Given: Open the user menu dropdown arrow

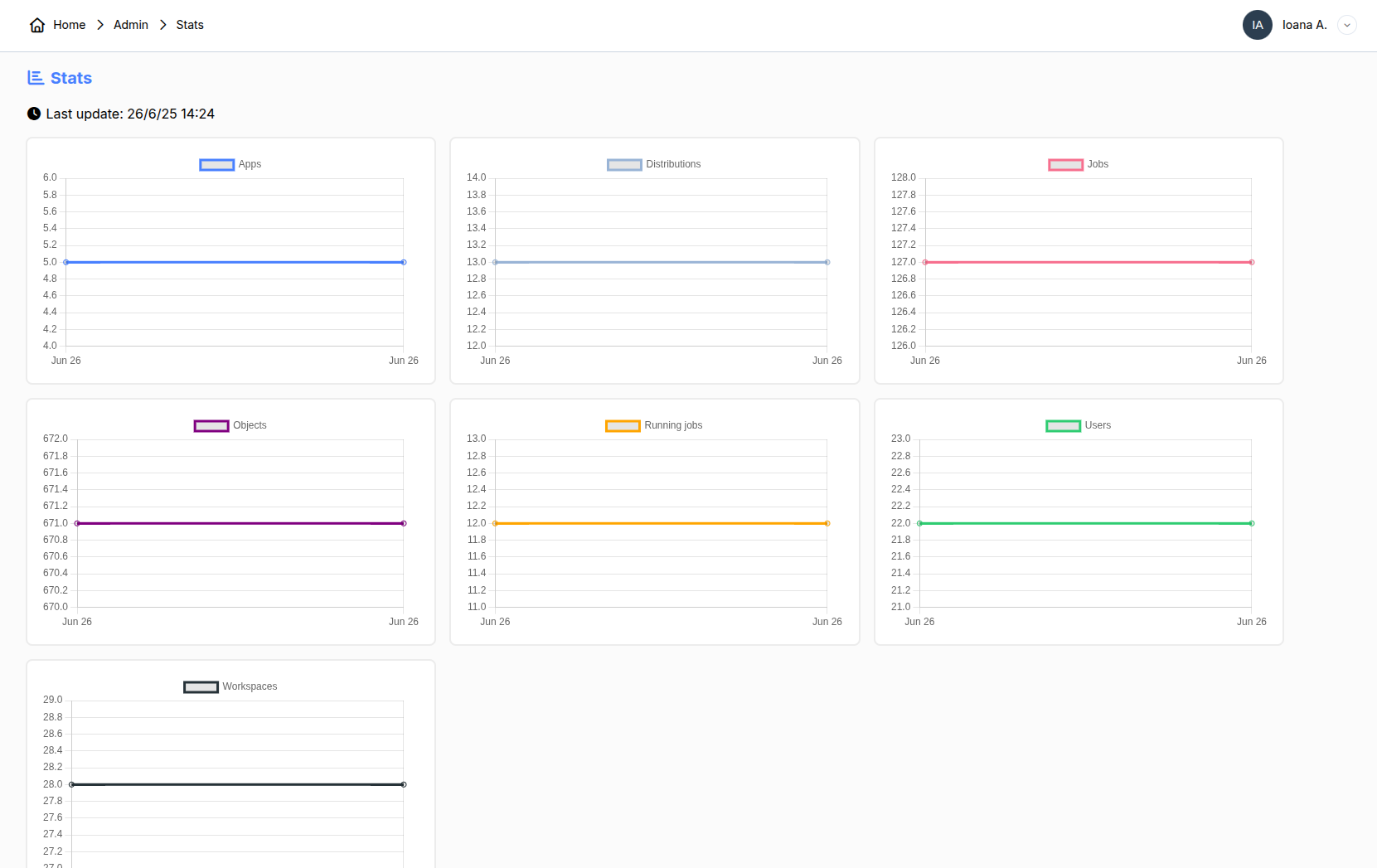Looking at the screenshot, I should (1347, 25).
